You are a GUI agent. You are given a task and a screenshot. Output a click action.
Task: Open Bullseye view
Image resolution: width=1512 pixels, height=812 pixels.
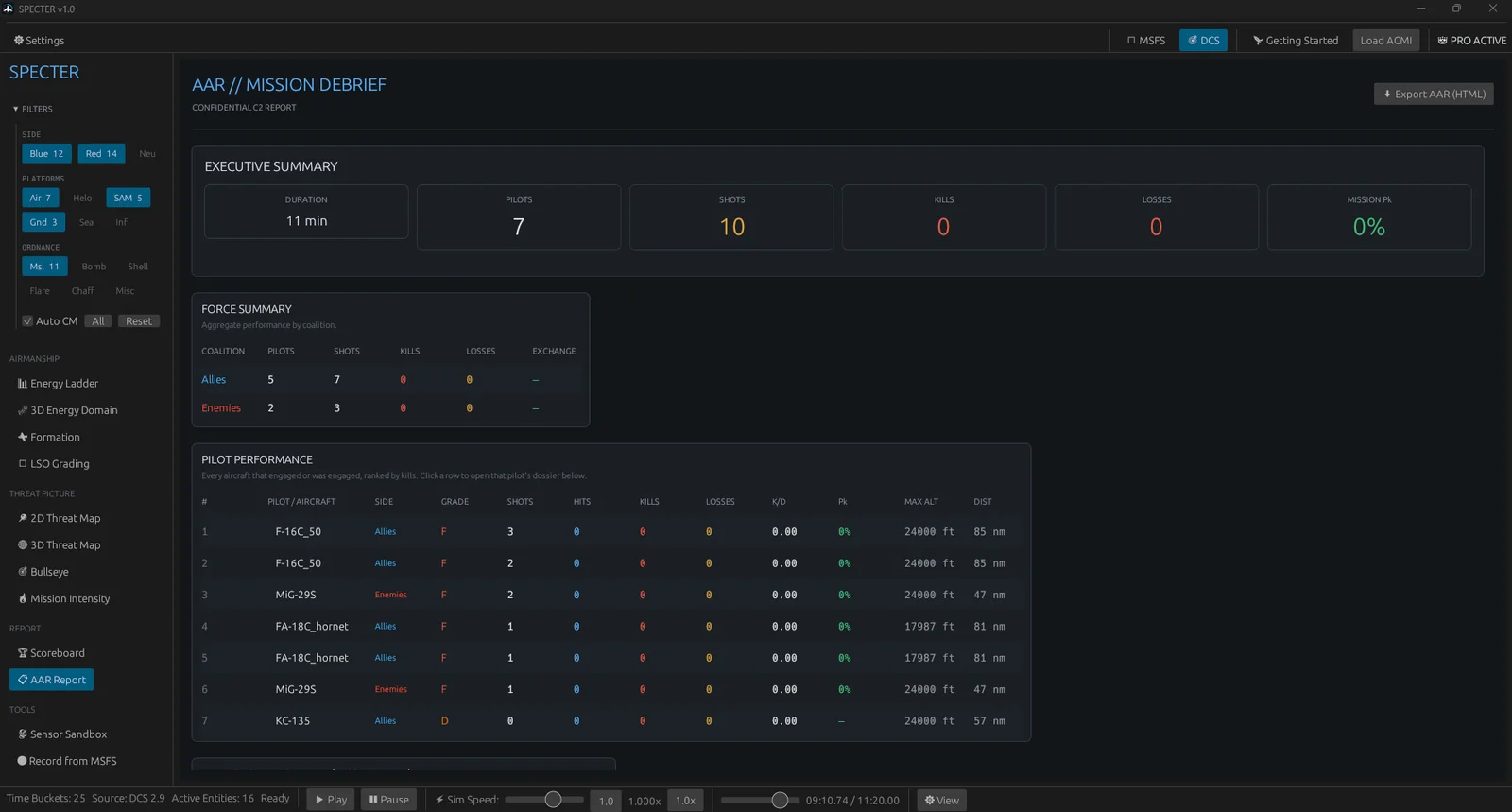pyautogui.click(x=43, y=572)
